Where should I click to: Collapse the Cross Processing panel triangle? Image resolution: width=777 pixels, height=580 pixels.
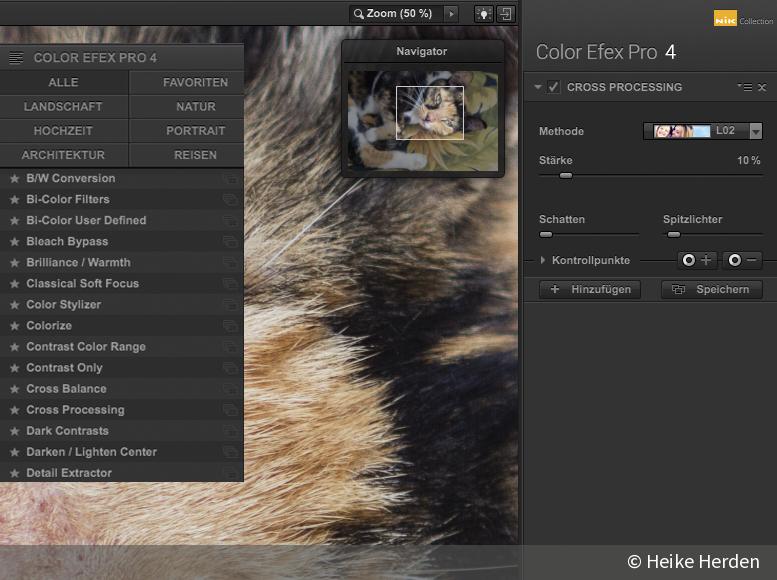click(538, 88)
